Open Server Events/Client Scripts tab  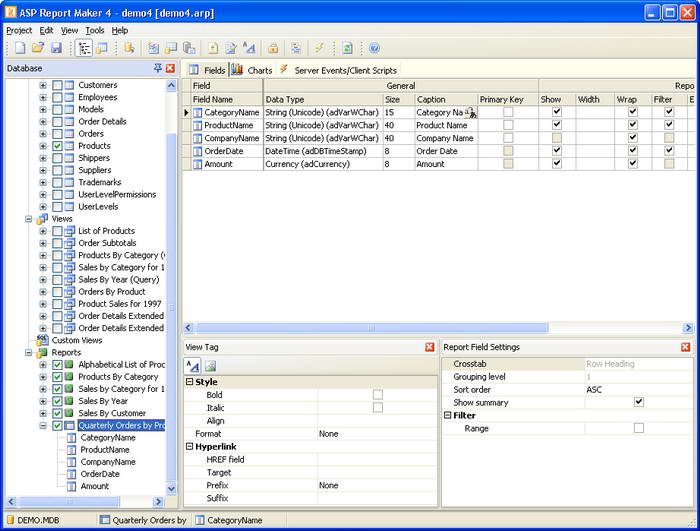344,71
